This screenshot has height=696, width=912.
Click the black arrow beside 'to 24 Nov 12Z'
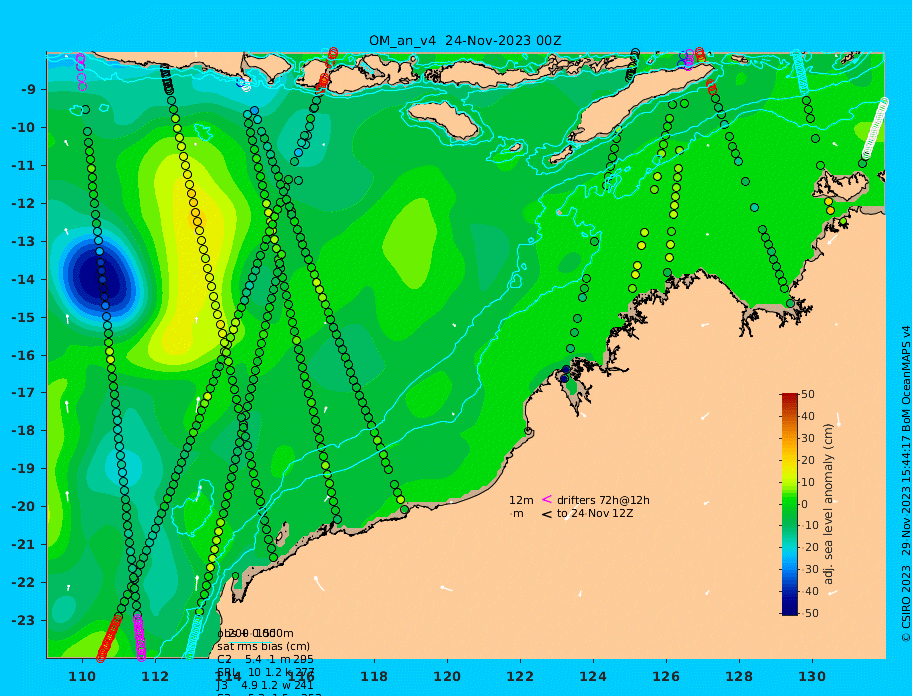547,514
